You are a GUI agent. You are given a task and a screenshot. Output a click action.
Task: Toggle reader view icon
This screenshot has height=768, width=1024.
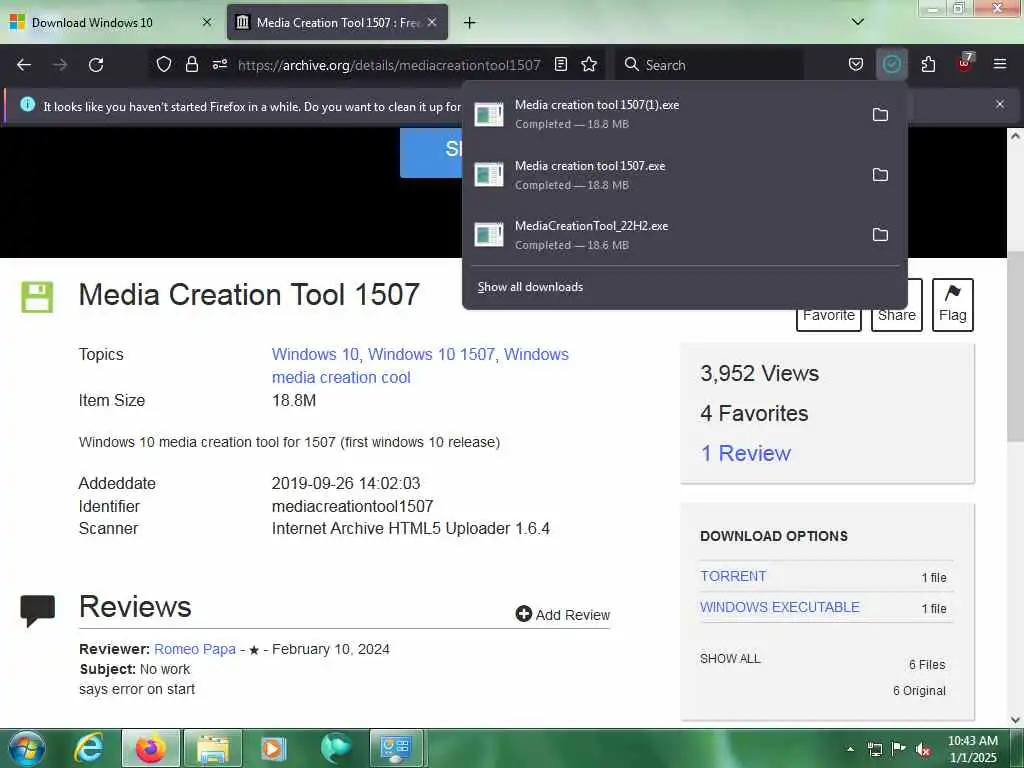pos(560,64)
